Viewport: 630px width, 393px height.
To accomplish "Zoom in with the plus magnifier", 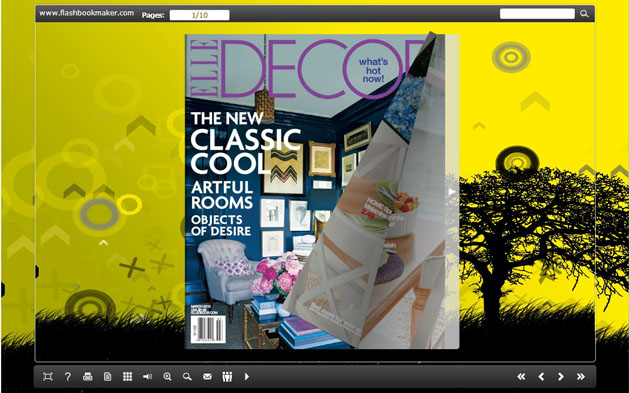I will (x=167, y=377).
